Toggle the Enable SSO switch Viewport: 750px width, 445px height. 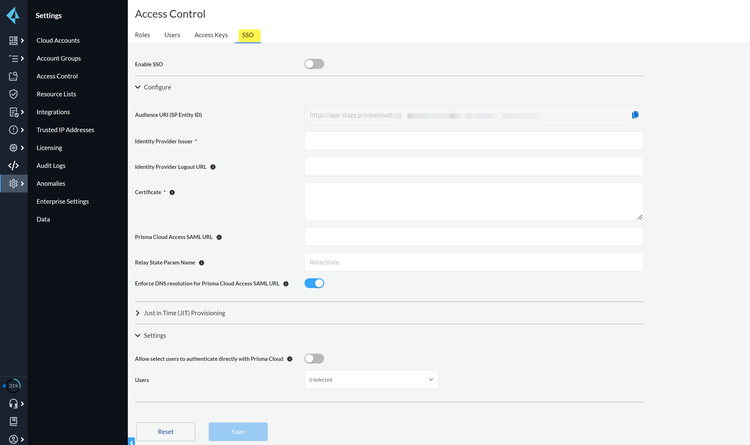pyautogui.click(x=314, y=64)
